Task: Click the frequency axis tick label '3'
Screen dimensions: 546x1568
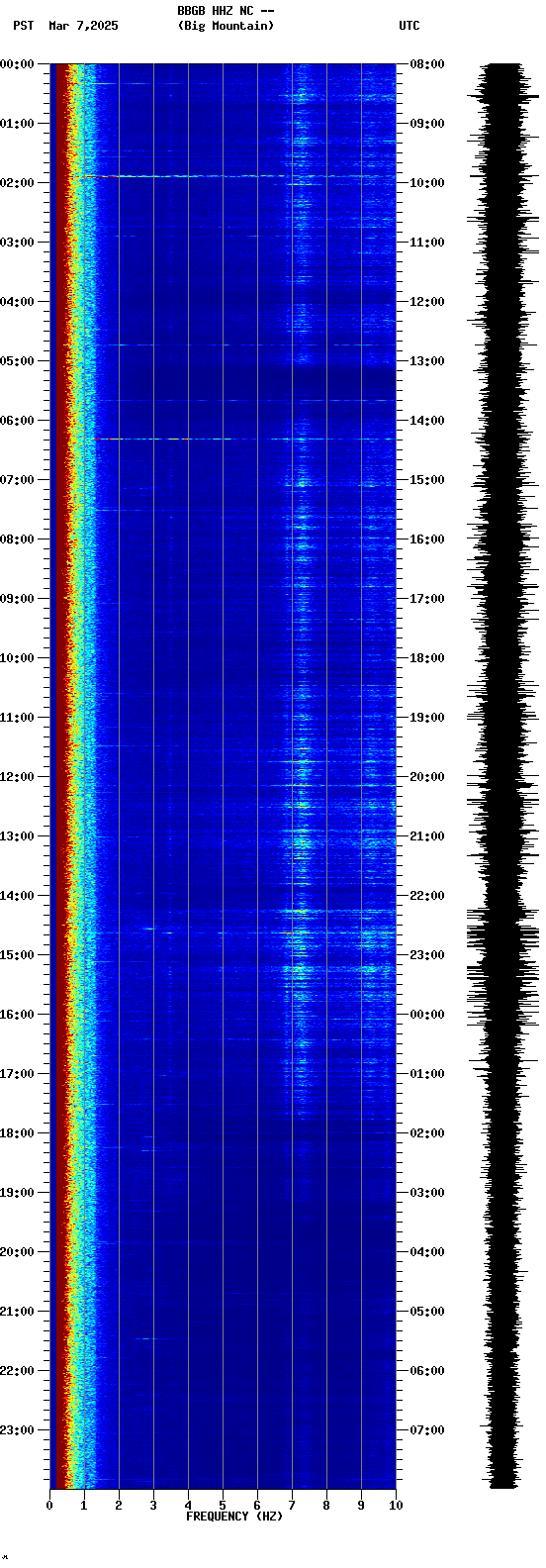Action: 153,1506
